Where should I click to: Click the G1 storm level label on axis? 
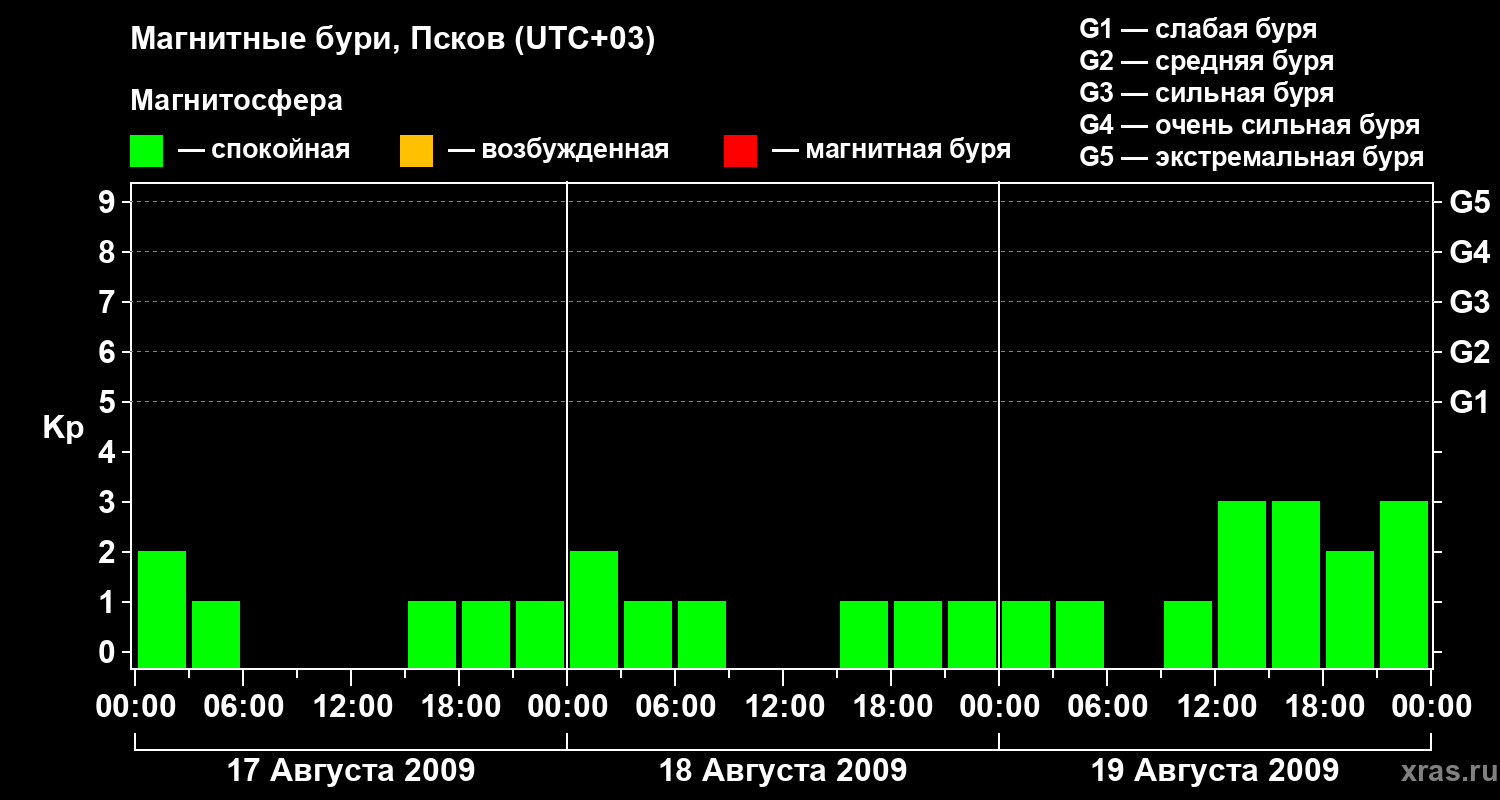point(1469,402)
